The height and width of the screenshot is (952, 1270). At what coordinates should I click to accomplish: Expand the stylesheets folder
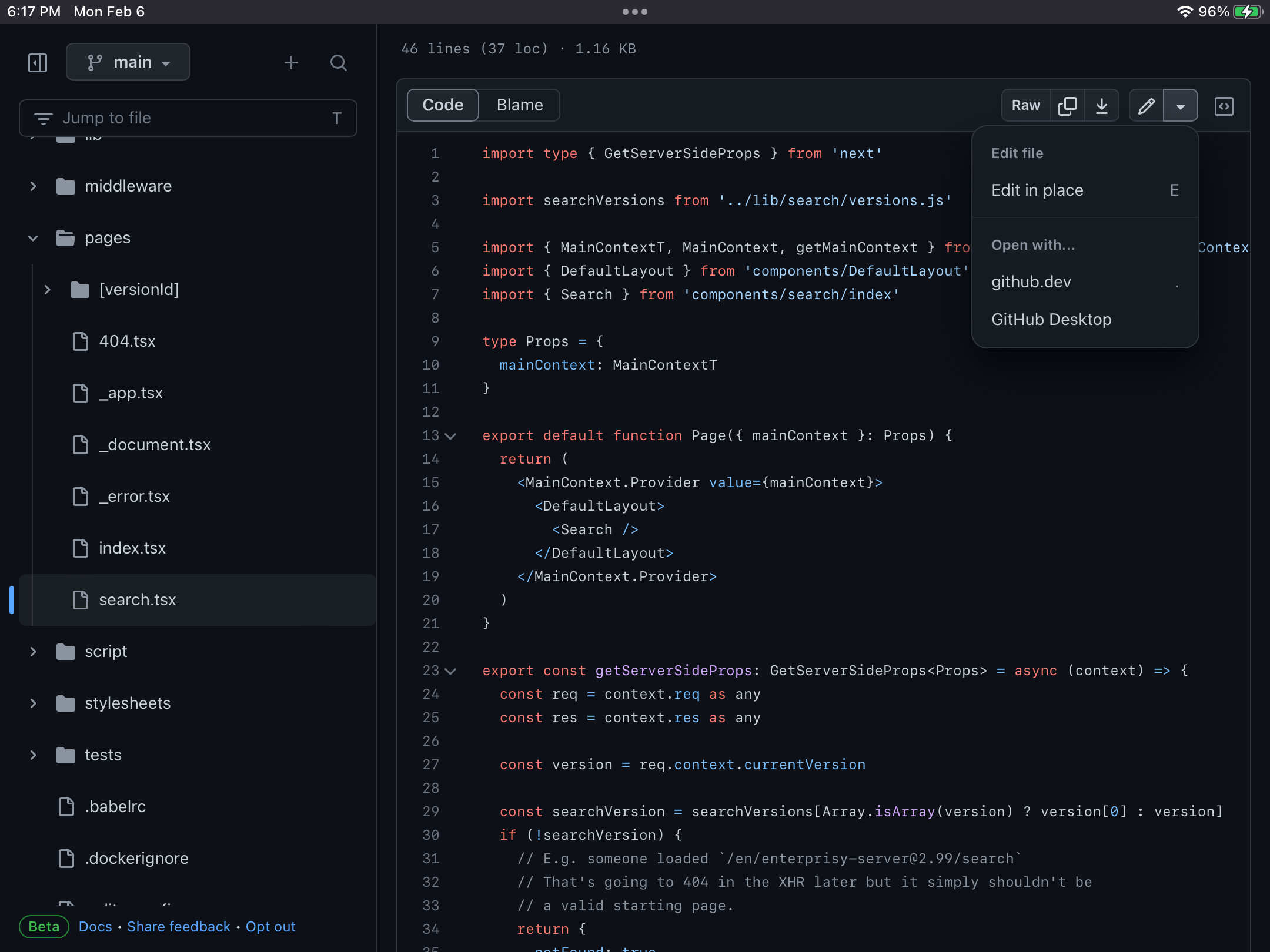point(34,703)
